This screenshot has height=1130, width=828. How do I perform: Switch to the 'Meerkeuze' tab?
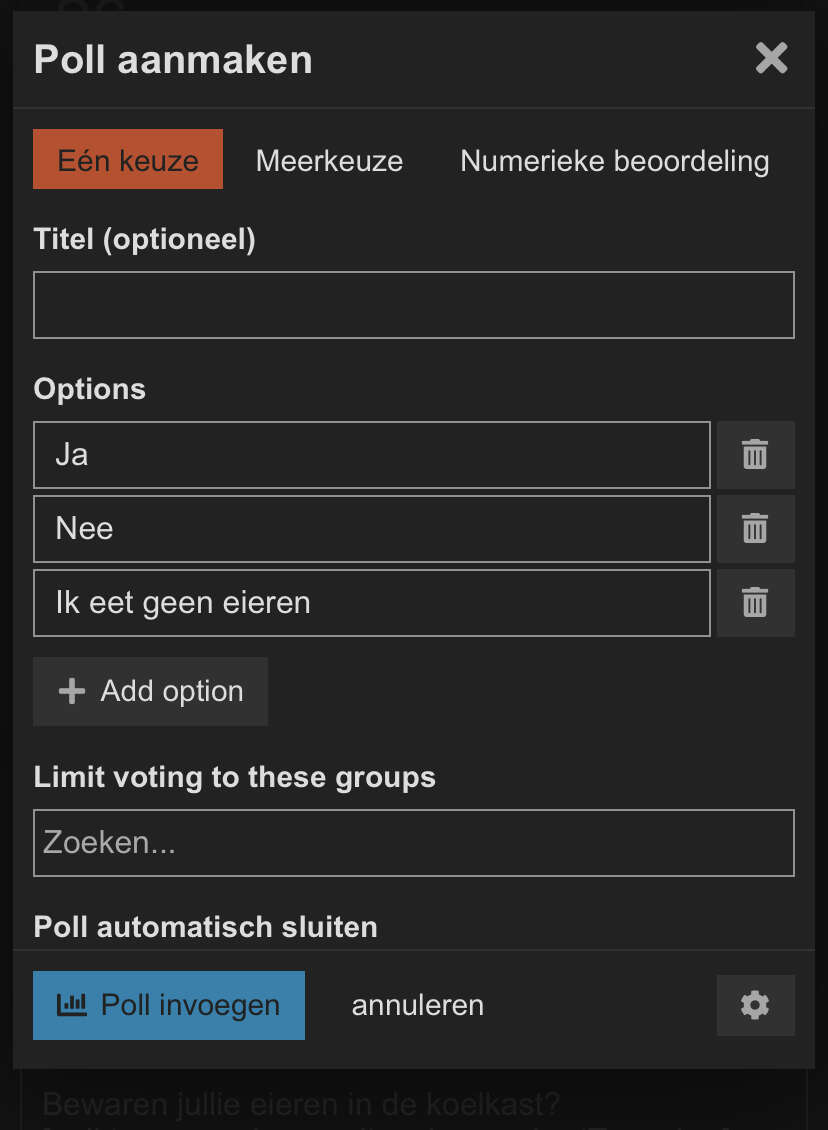coord(329,160)
